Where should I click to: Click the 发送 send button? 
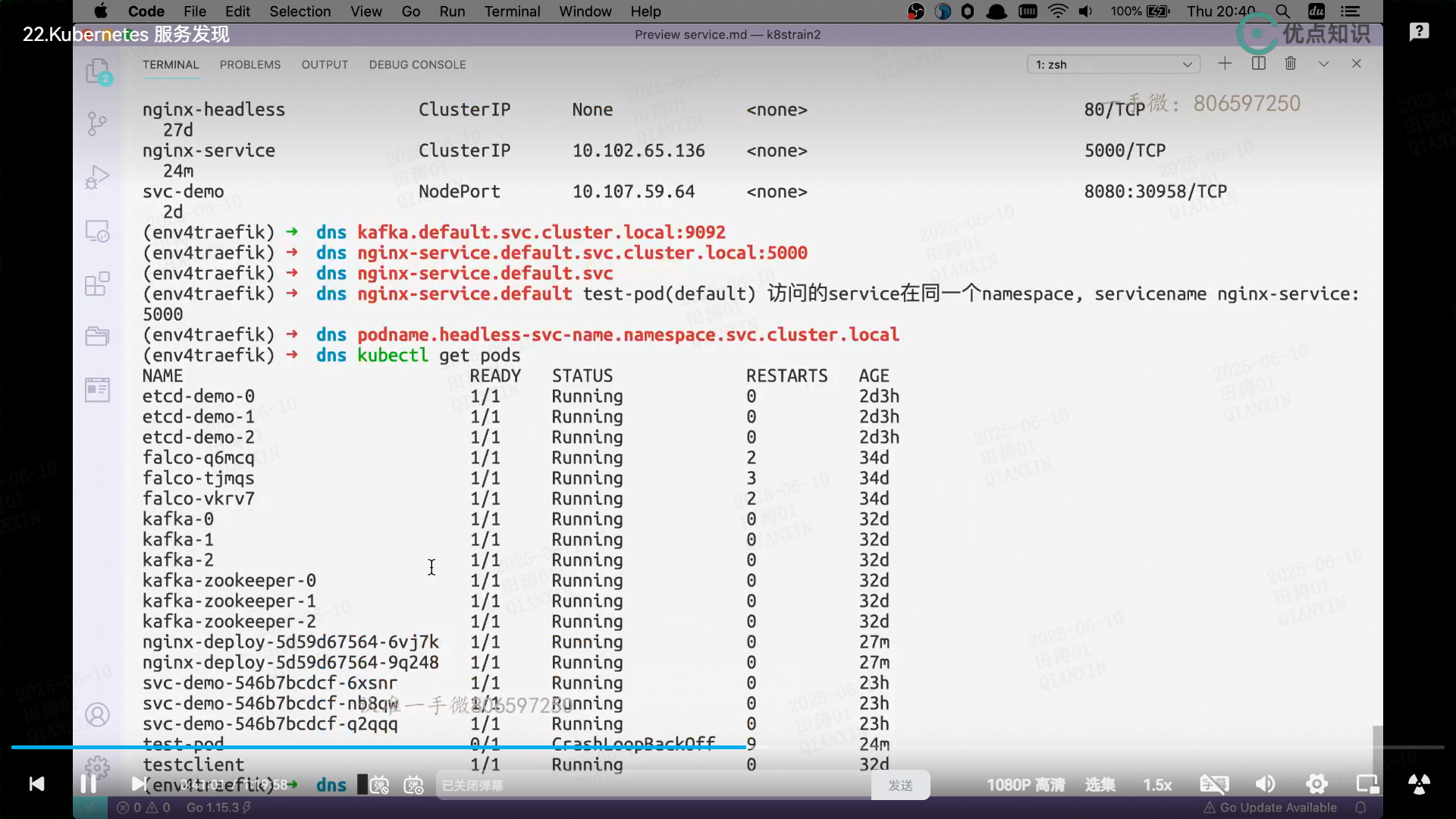click(x=900, y=786)
